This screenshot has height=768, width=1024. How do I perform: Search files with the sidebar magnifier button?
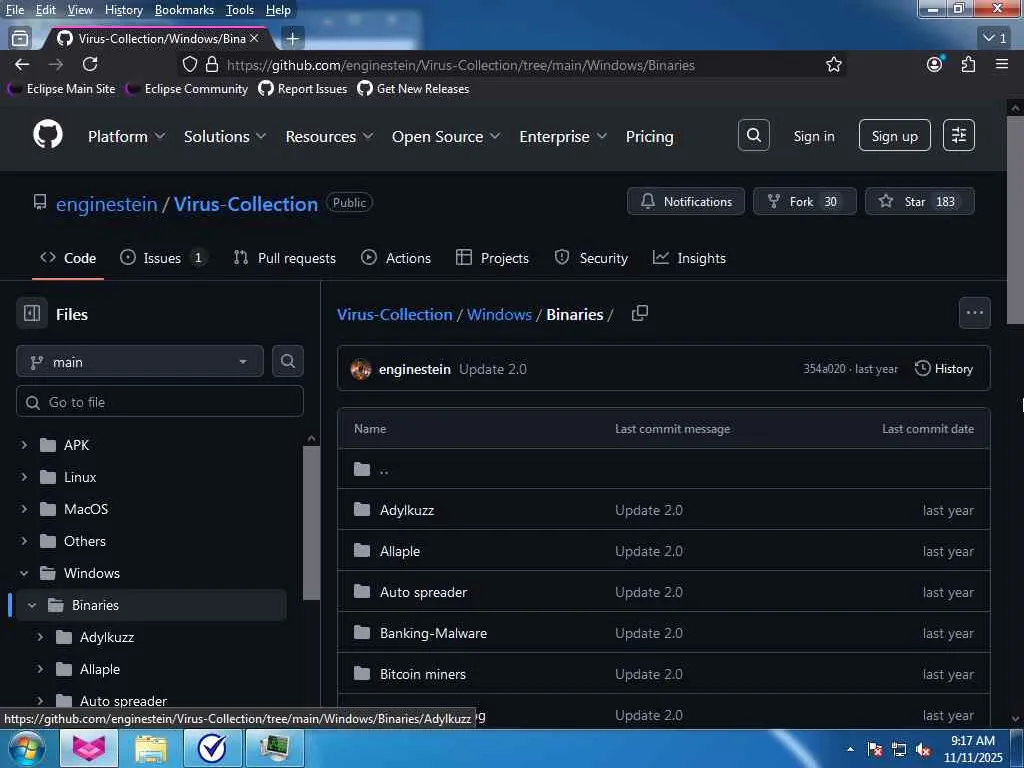click(x=287, y=361)
